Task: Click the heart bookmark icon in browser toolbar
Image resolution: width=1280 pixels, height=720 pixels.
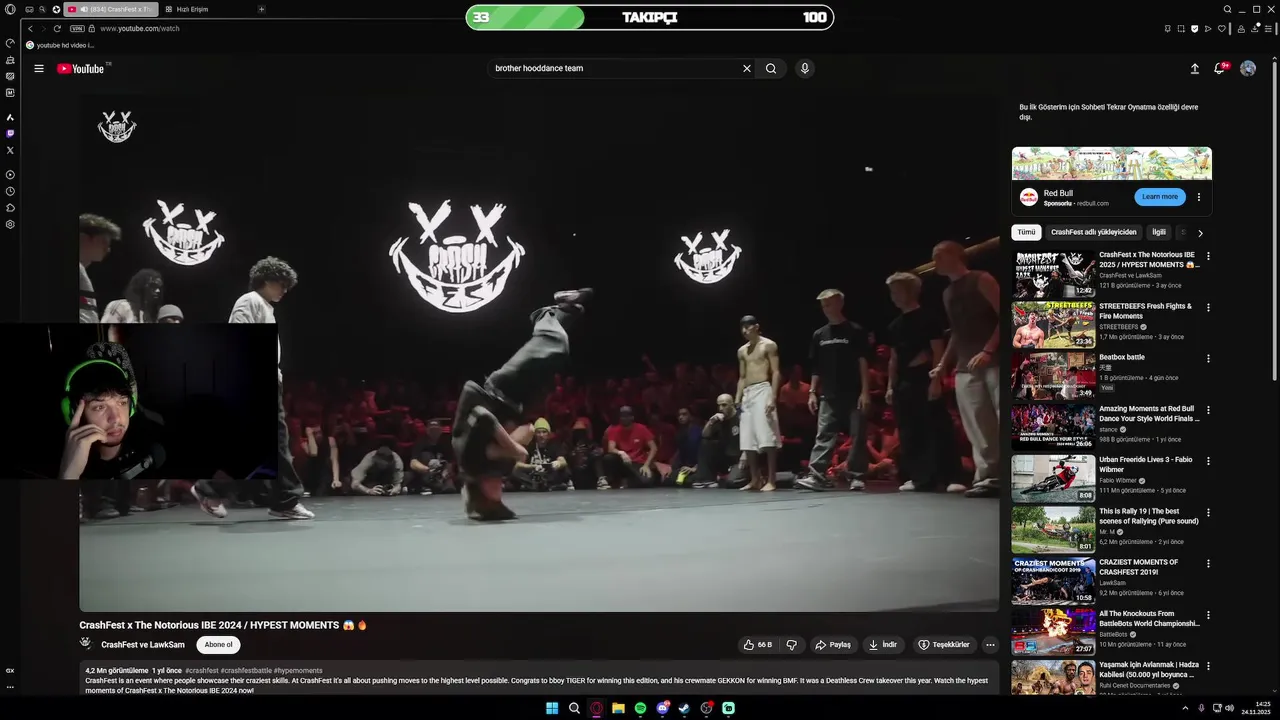Action: [x=1222, y=28]
